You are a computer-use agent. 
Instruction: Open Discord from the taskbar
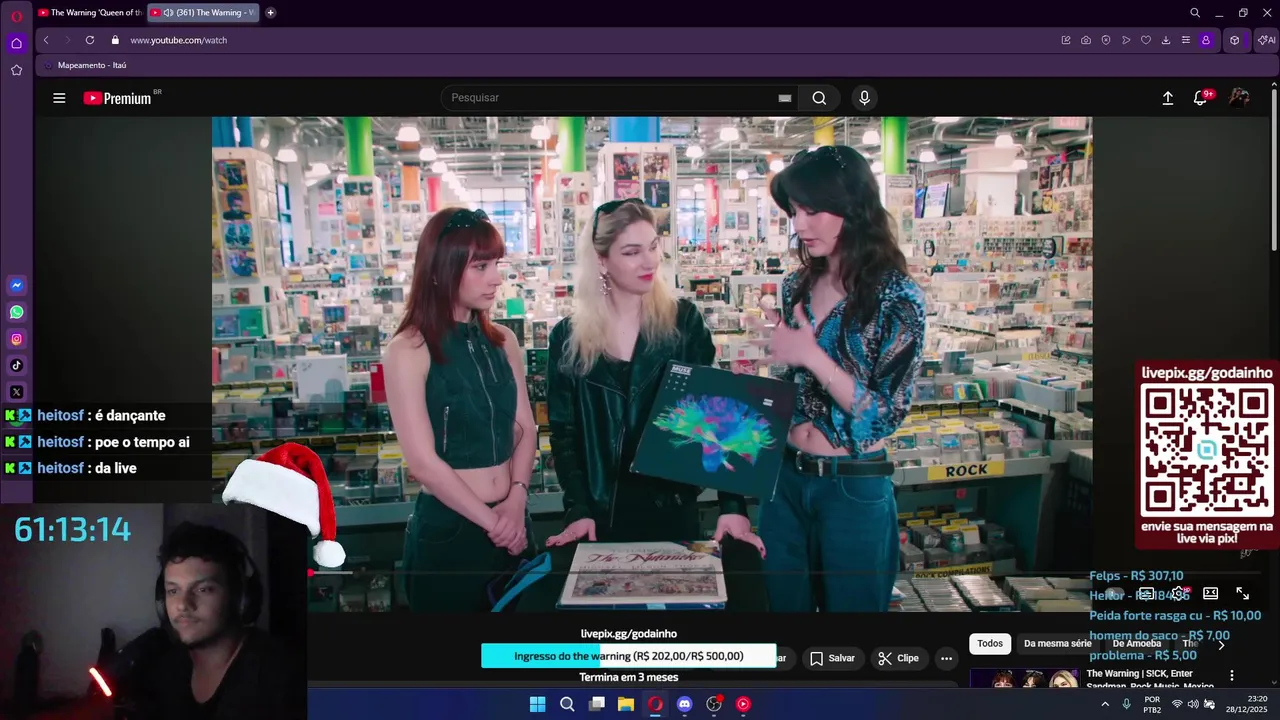(x=684, y=704)
